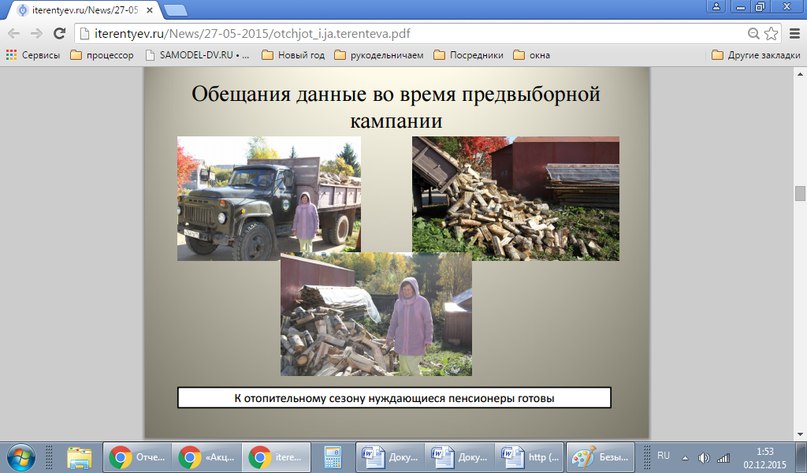Bookmark this page with the star icon
The image size is (807, 473).
(771, 33)
